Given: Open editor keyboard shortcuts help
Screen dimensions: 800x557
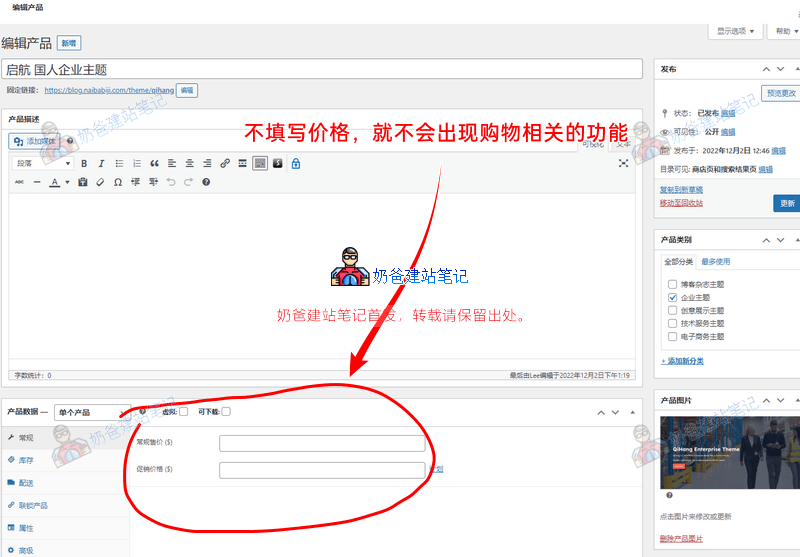Looking at the screenshot, I should point(206,182).
